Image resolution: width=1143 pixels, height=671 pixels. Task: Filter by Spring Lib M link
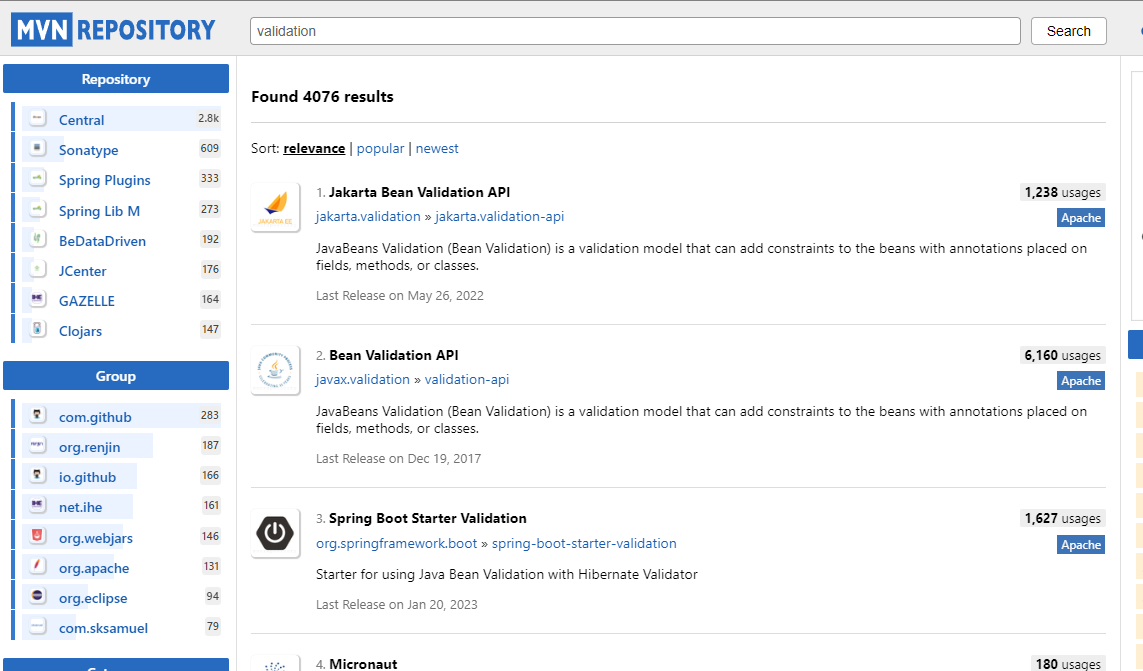(99, 211)
